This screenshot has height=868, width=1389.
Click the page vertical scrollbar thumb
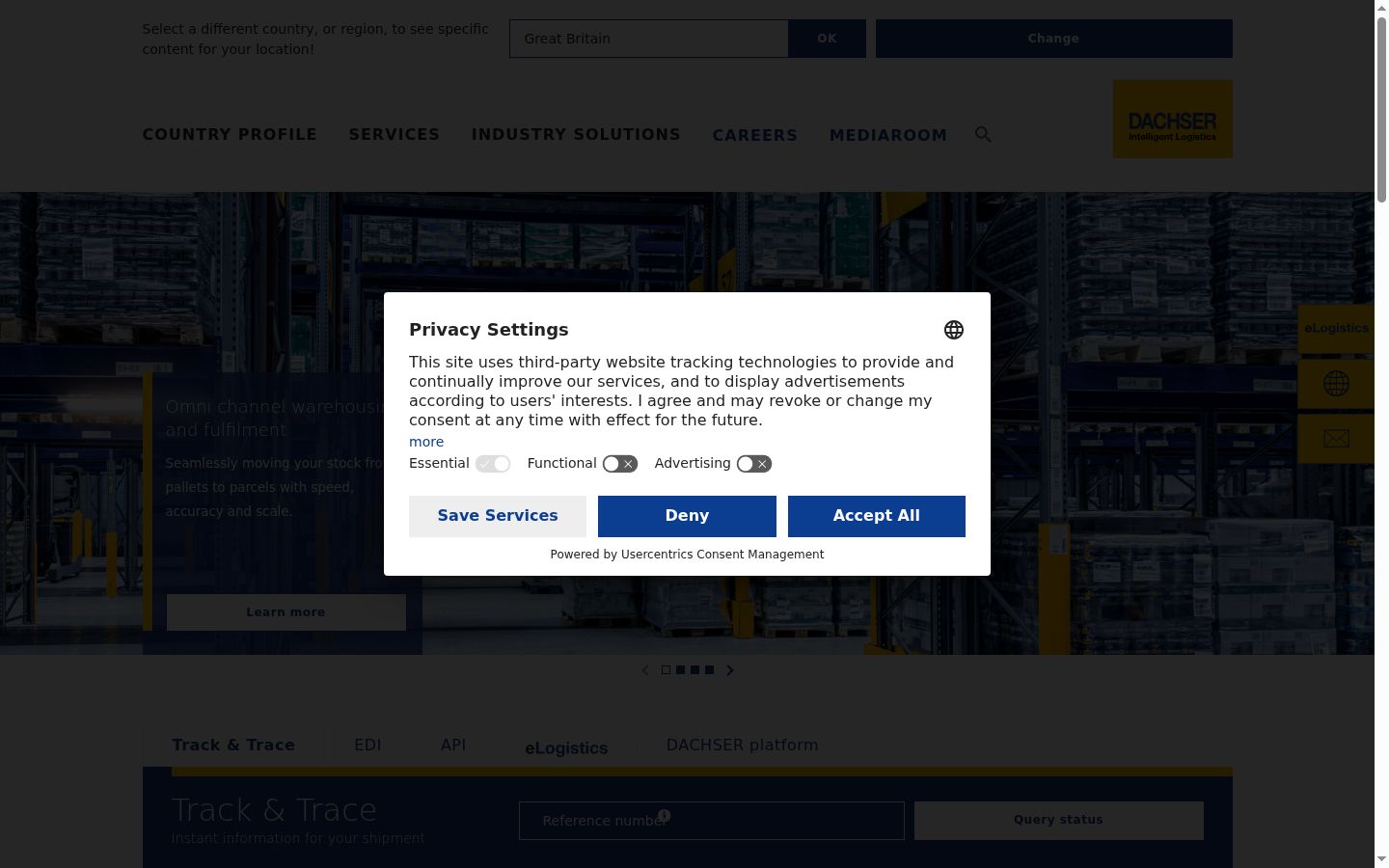point(1381,110)
